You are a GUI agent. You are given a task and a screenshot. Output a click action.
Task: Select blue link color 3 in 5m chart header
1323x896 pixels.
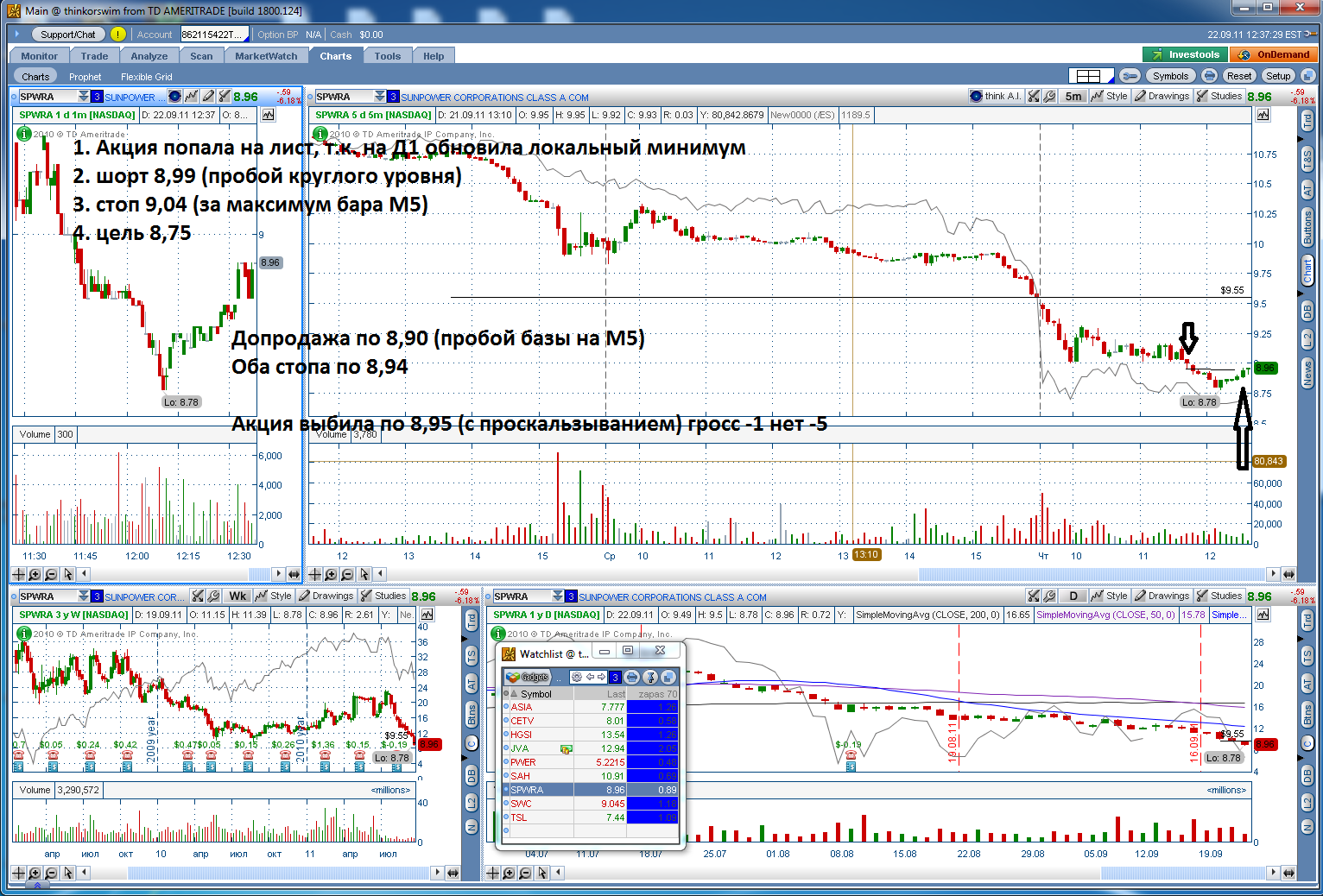(393, 97)
